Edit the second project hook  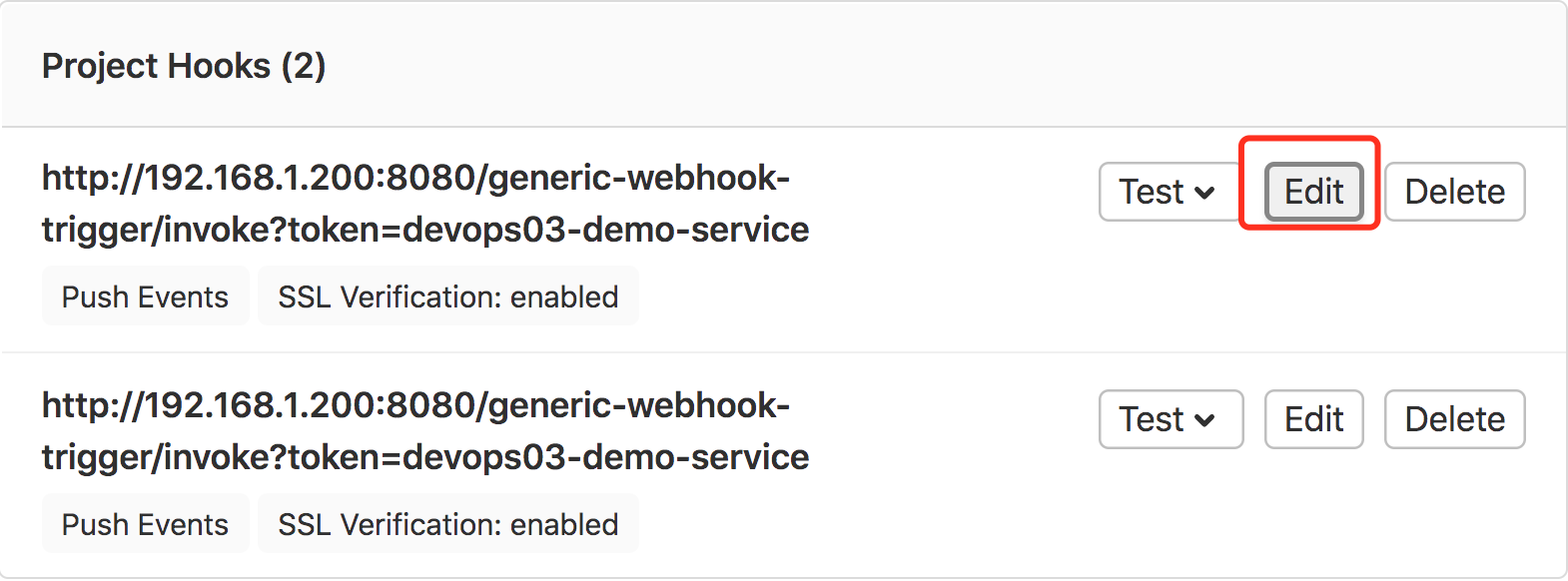[1313, 419]
